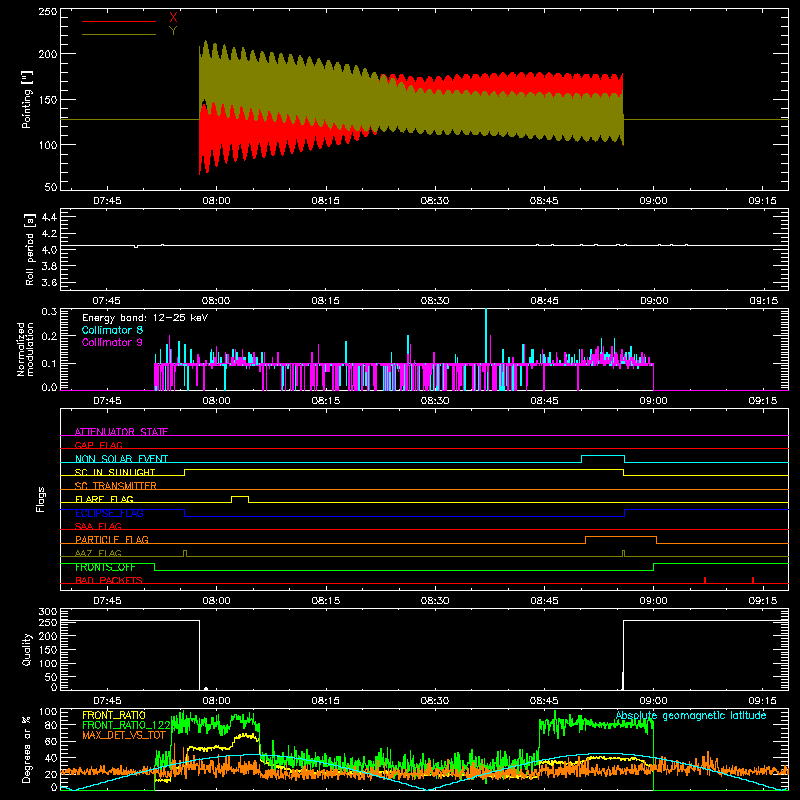Screen dimensions: 800x800
Task: Click the magenta 'Collimator 9' legend label
Action: [112, 342]
